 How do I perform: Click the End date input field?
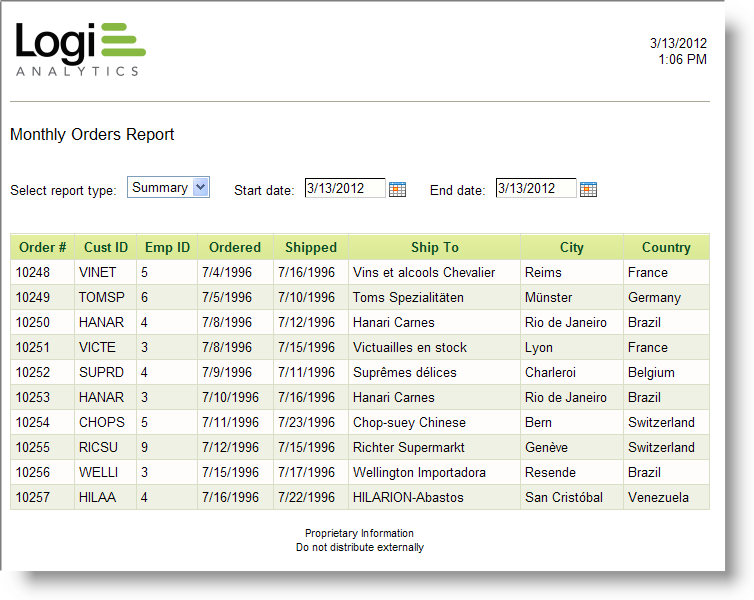(536, 188)
